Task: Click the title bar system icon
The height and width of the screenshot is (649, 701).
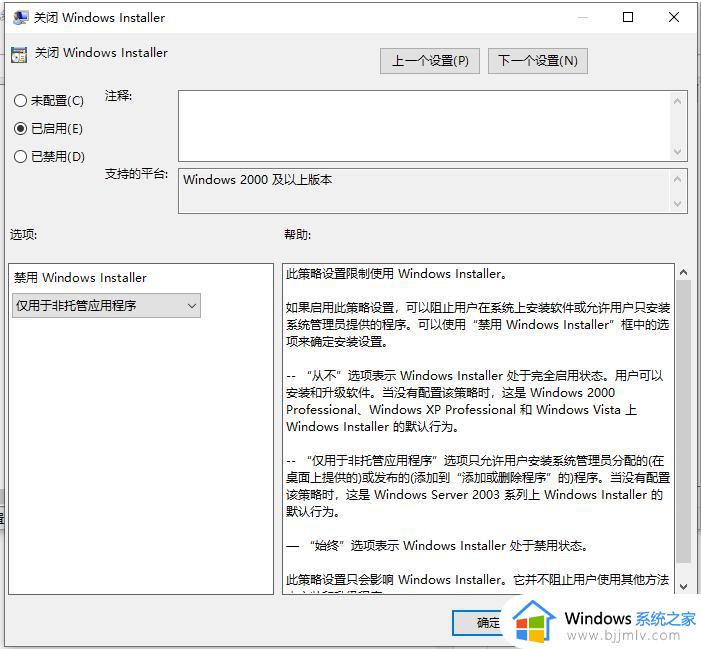Action: (x=21, y=17)
